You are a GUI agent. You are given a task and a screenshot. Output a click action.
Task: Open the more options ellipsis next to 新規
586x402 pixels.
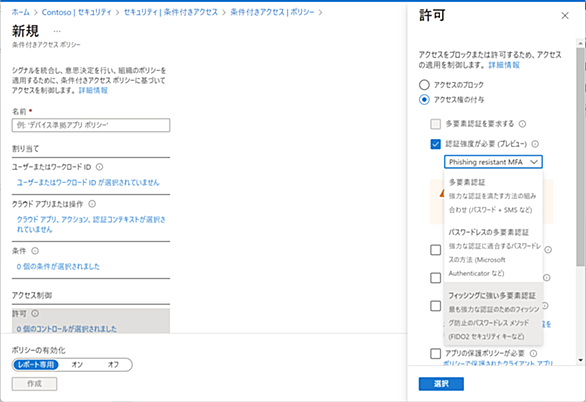coord(57,31)
